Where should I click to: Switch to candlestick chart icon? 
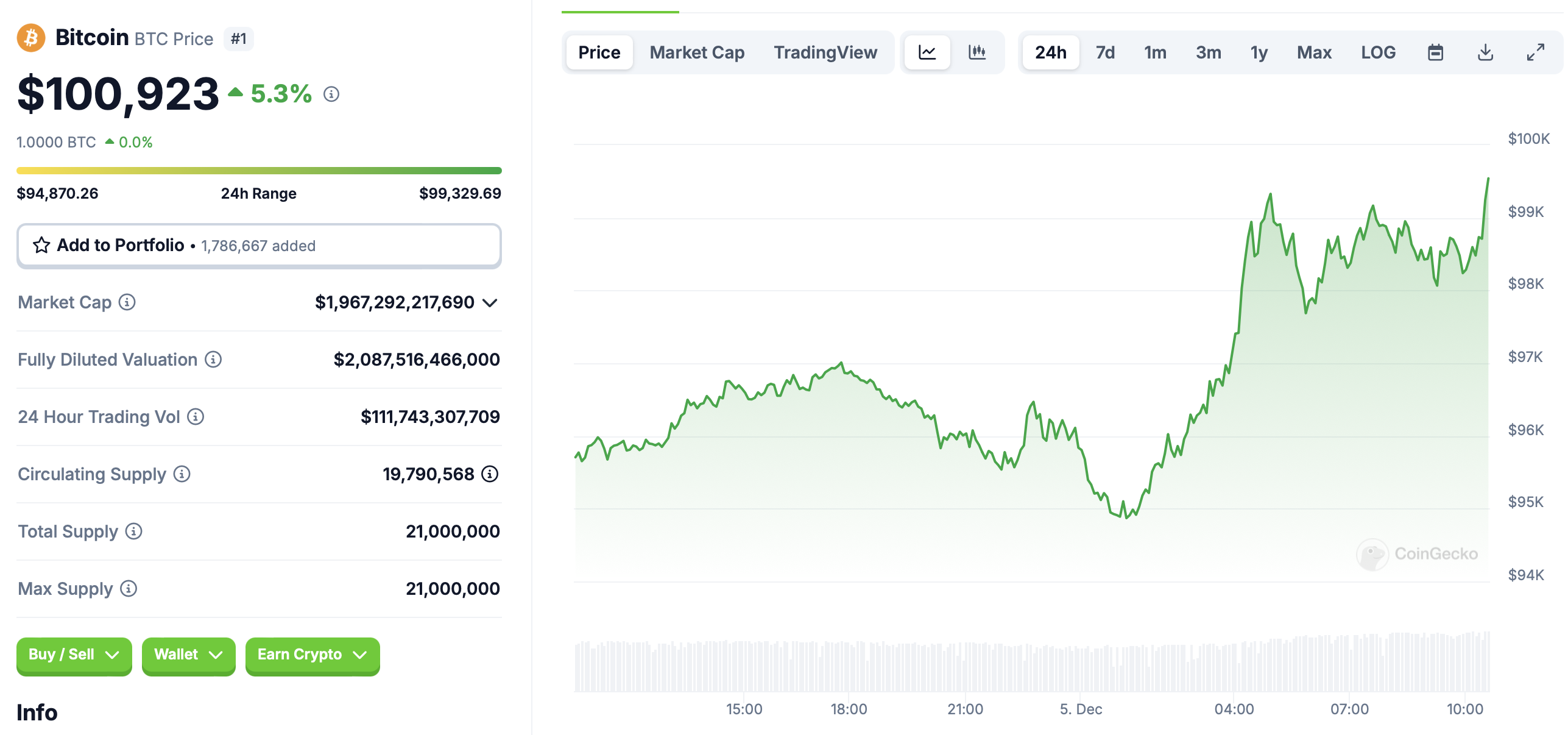coord(977,52)
